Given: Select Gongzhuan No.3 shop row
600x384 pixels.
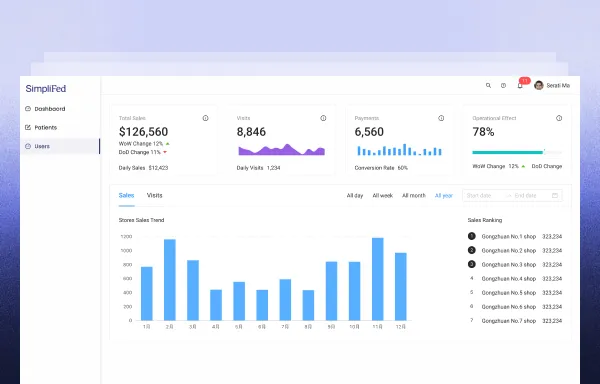Looking at the screenshot, I should pyautogui.click(x=515, y=264).
